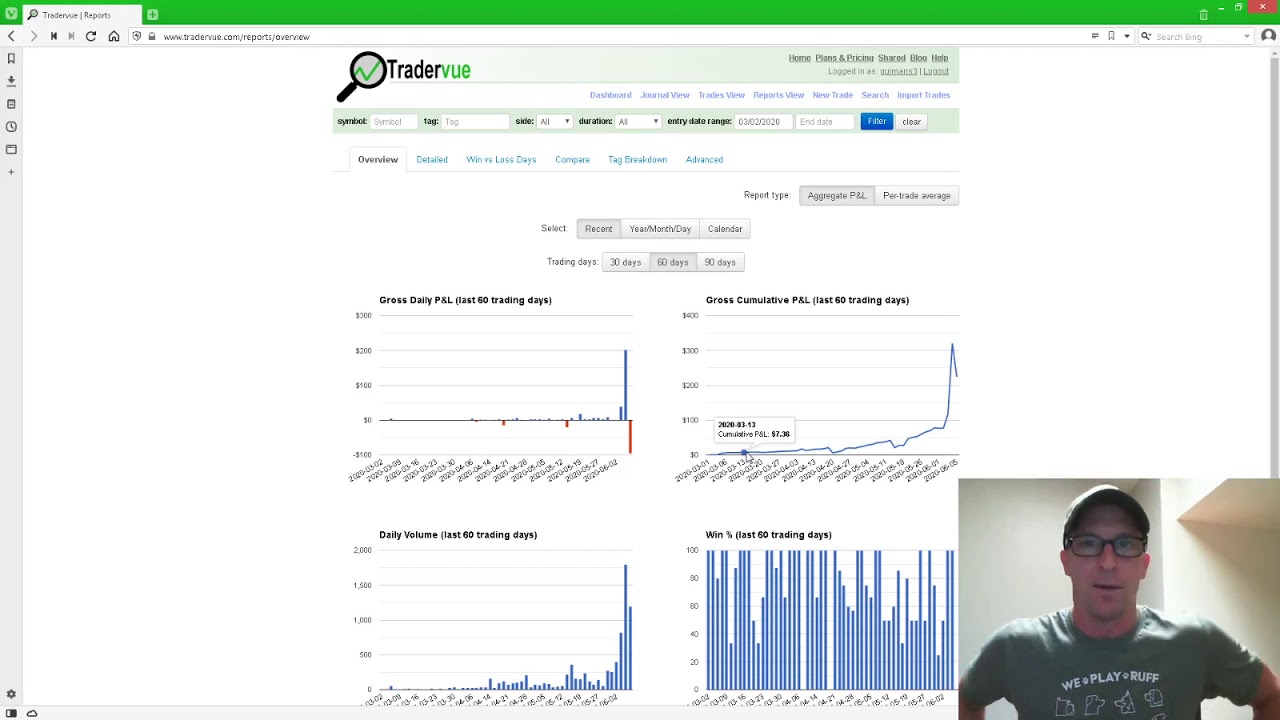1280x720 pixels.
Task: Open the Downloads side panel
Action: (11, 81)
